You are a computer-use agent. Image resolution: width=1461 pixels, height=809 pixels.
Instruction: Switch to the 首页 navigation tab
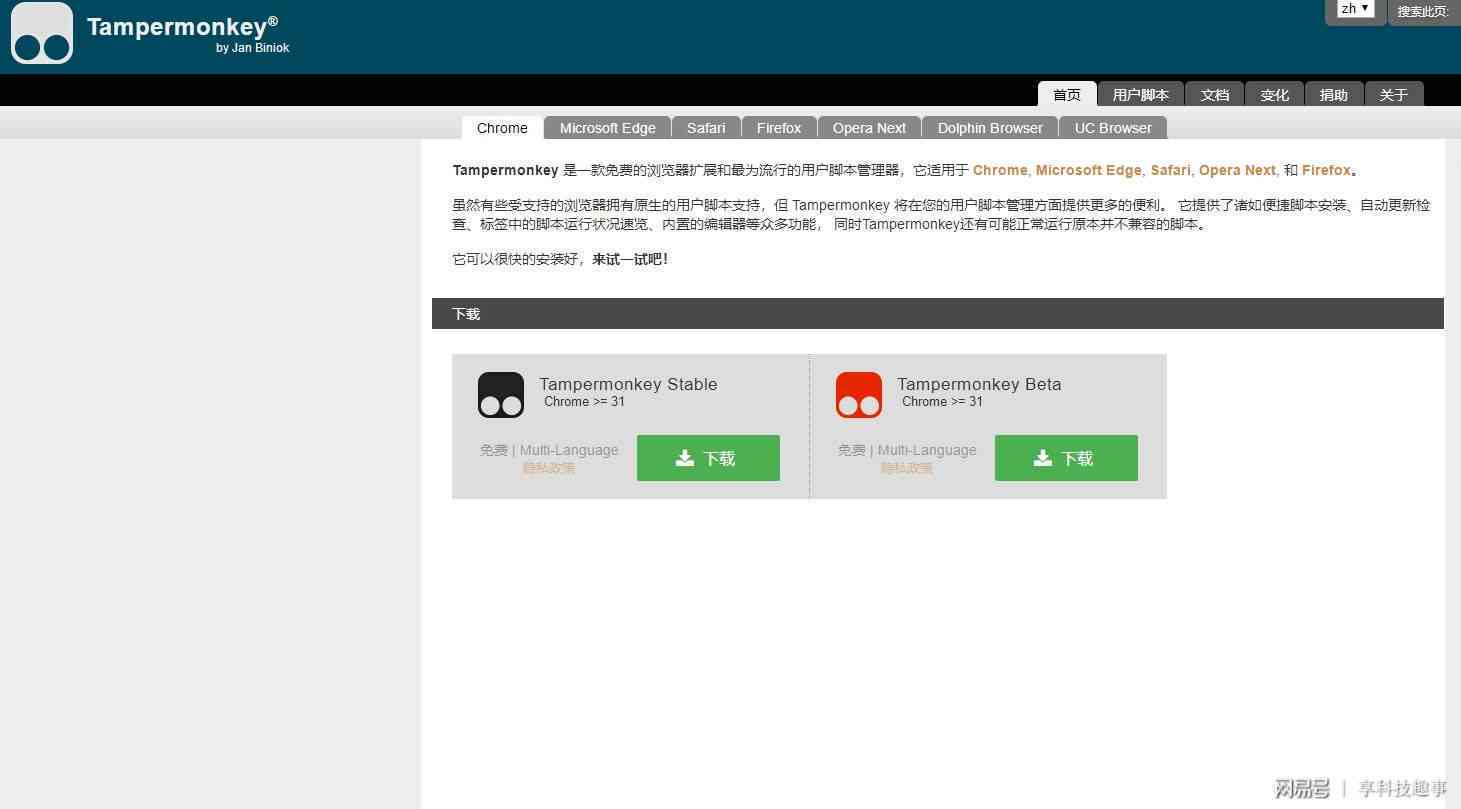[x=1067, y=94]
